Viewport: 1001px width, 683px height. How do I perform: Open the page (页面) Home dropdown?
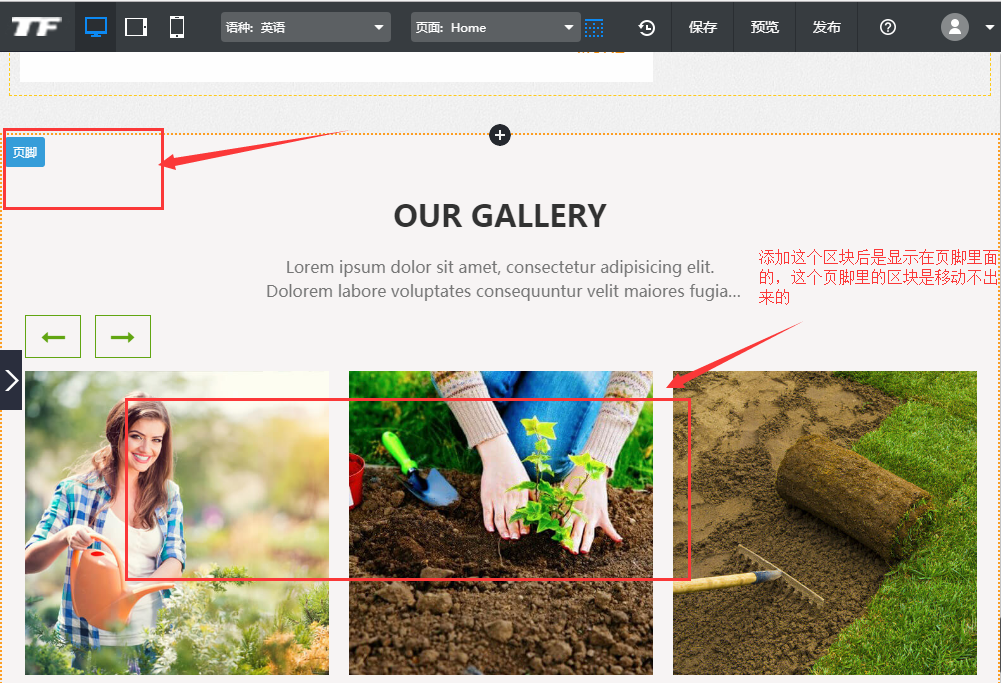pyautogui.click(x=495, y=27)
